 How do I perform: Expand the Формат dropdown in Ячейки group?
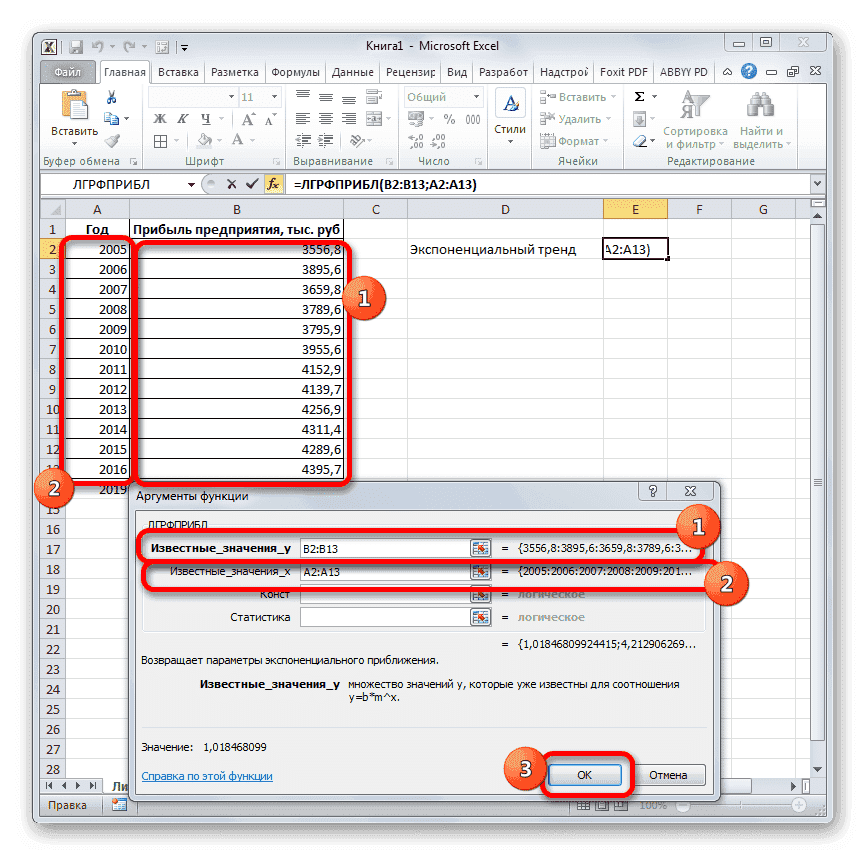coord(578,140)
